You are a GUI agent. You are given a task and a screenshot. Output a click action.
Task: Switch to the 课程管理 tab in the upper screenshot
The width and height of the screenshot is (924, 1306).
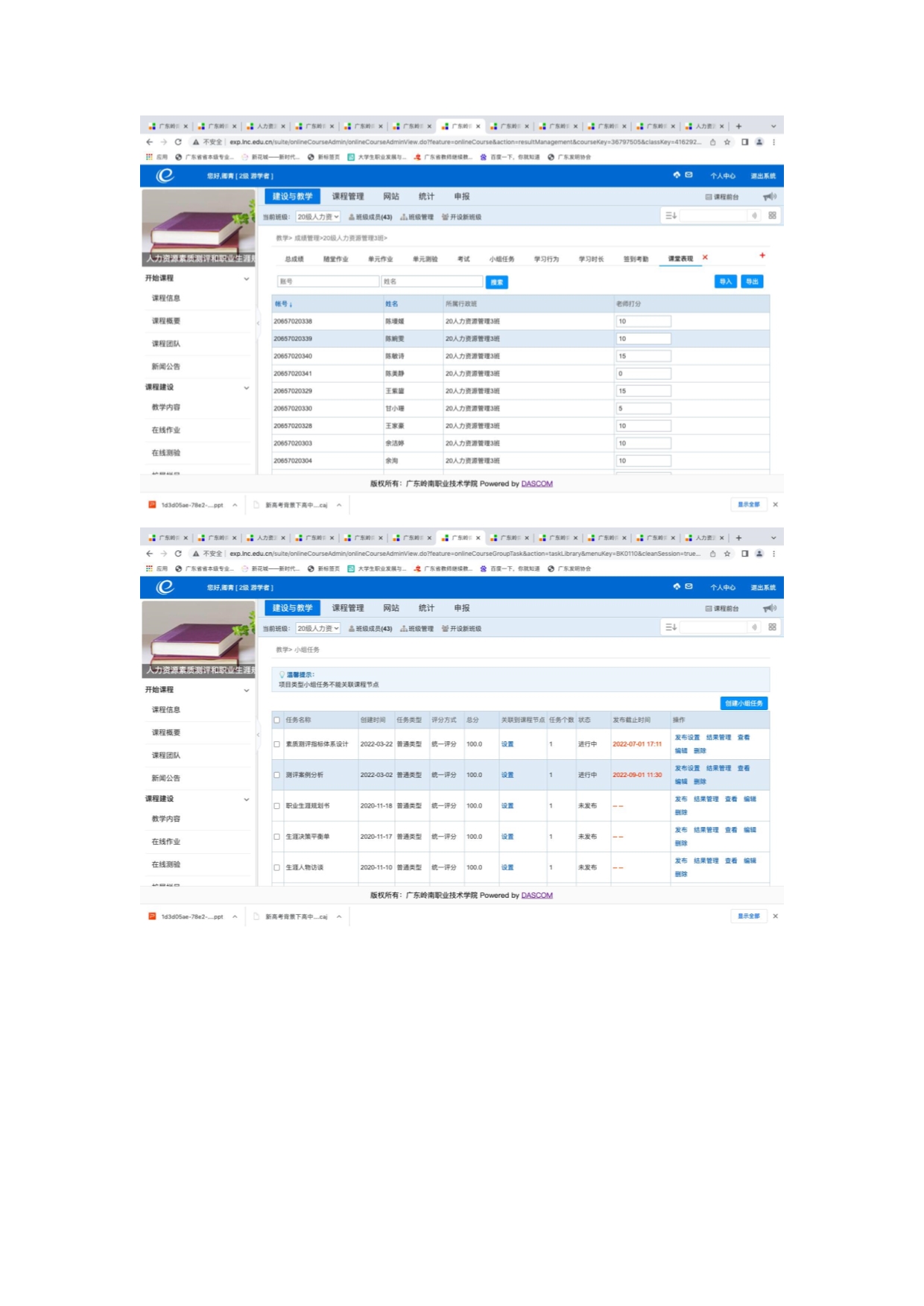(348, 197)
